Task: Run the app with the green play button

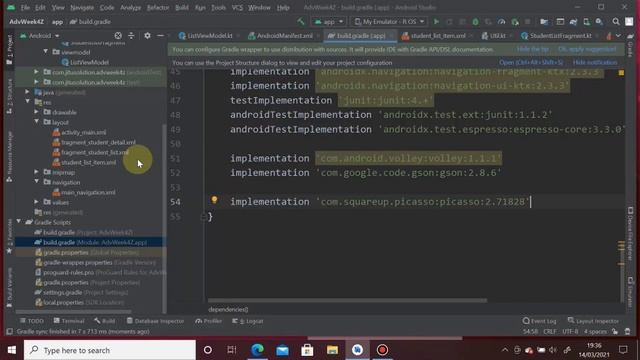Action: (436, 22)
